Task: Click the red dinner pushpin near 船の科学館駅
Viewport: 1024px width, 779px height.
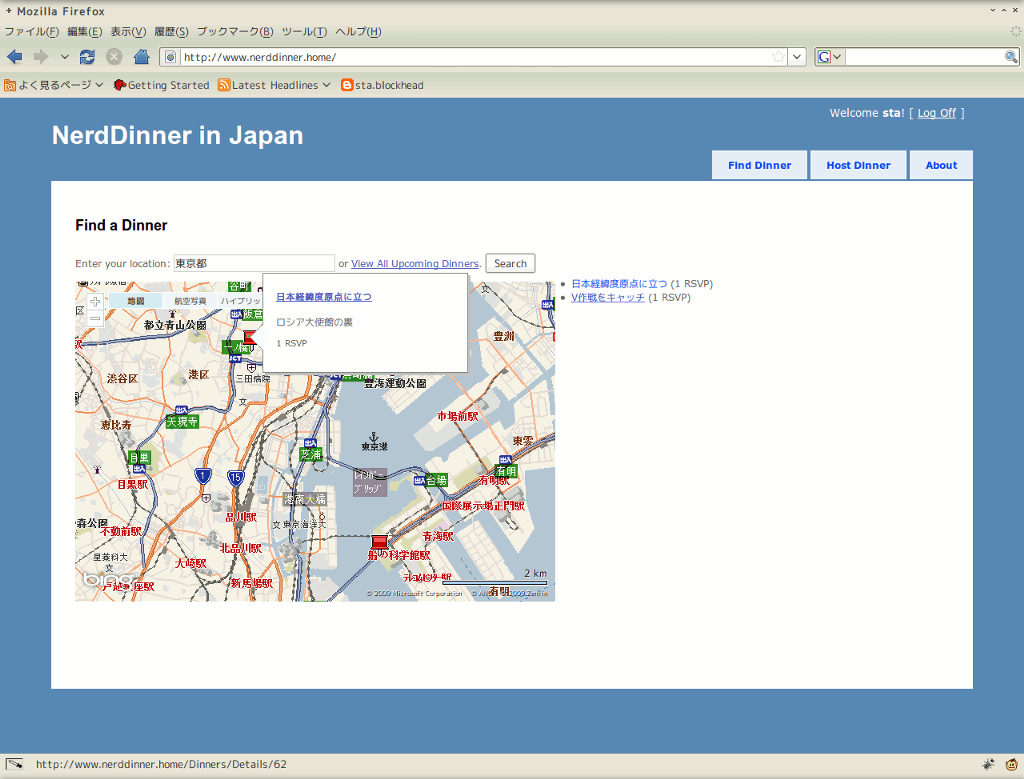Action: pyautogui.click(x=379, y=542)
